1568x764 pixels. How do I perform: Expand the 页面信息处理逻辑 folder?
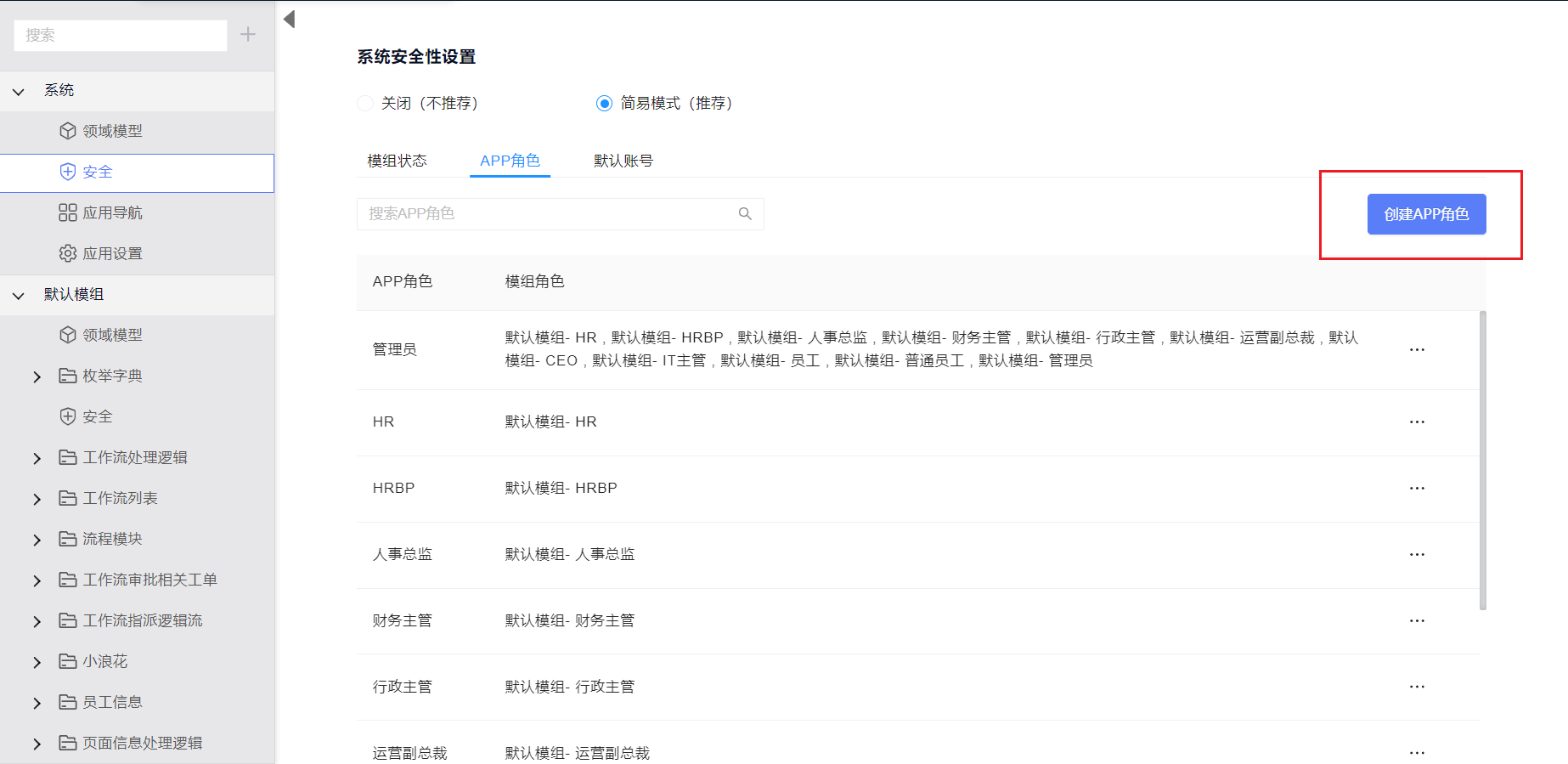coord(37,744)
